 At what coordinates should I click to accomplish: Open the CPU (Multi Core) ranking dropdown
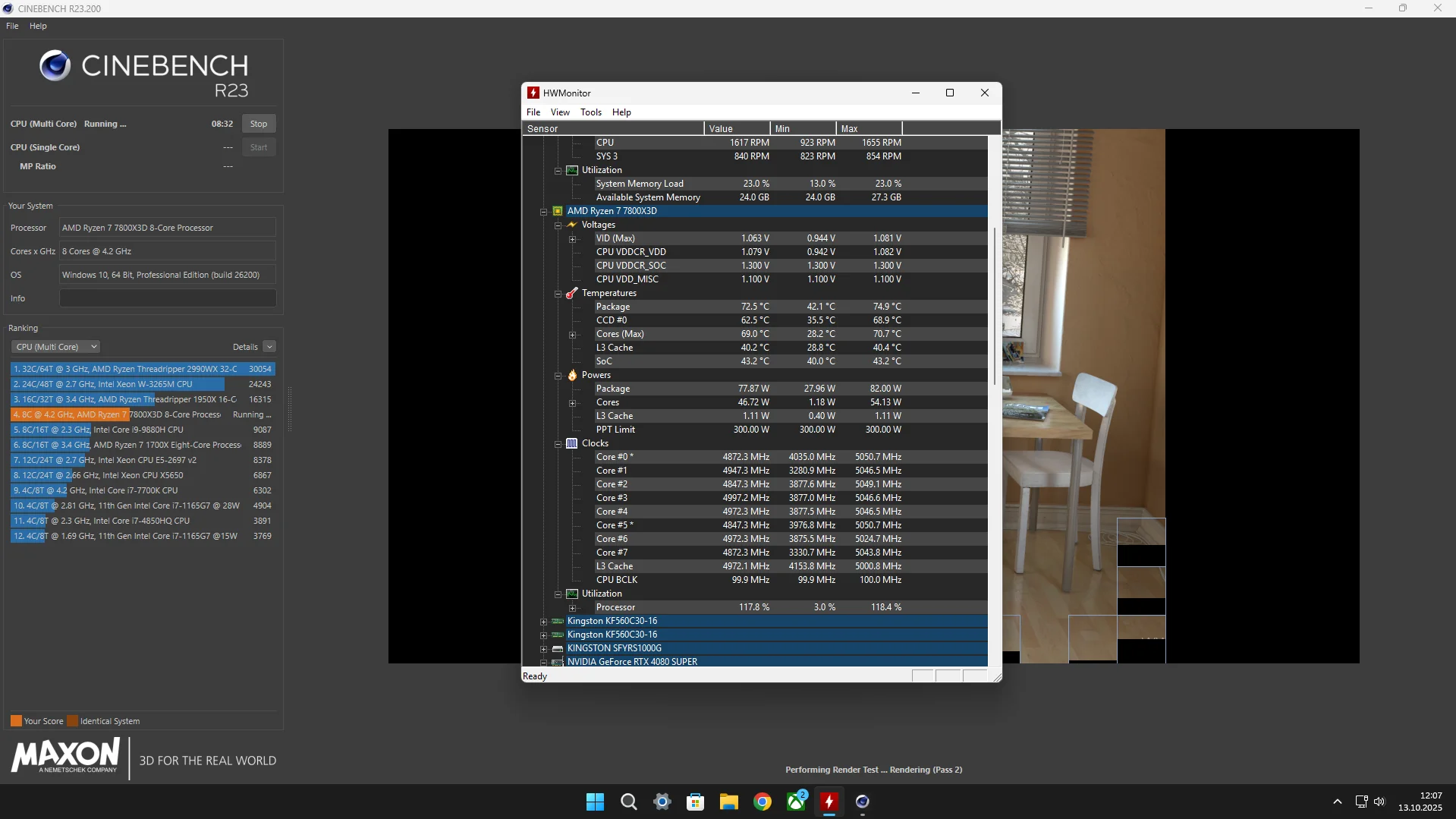coord(55,347)
